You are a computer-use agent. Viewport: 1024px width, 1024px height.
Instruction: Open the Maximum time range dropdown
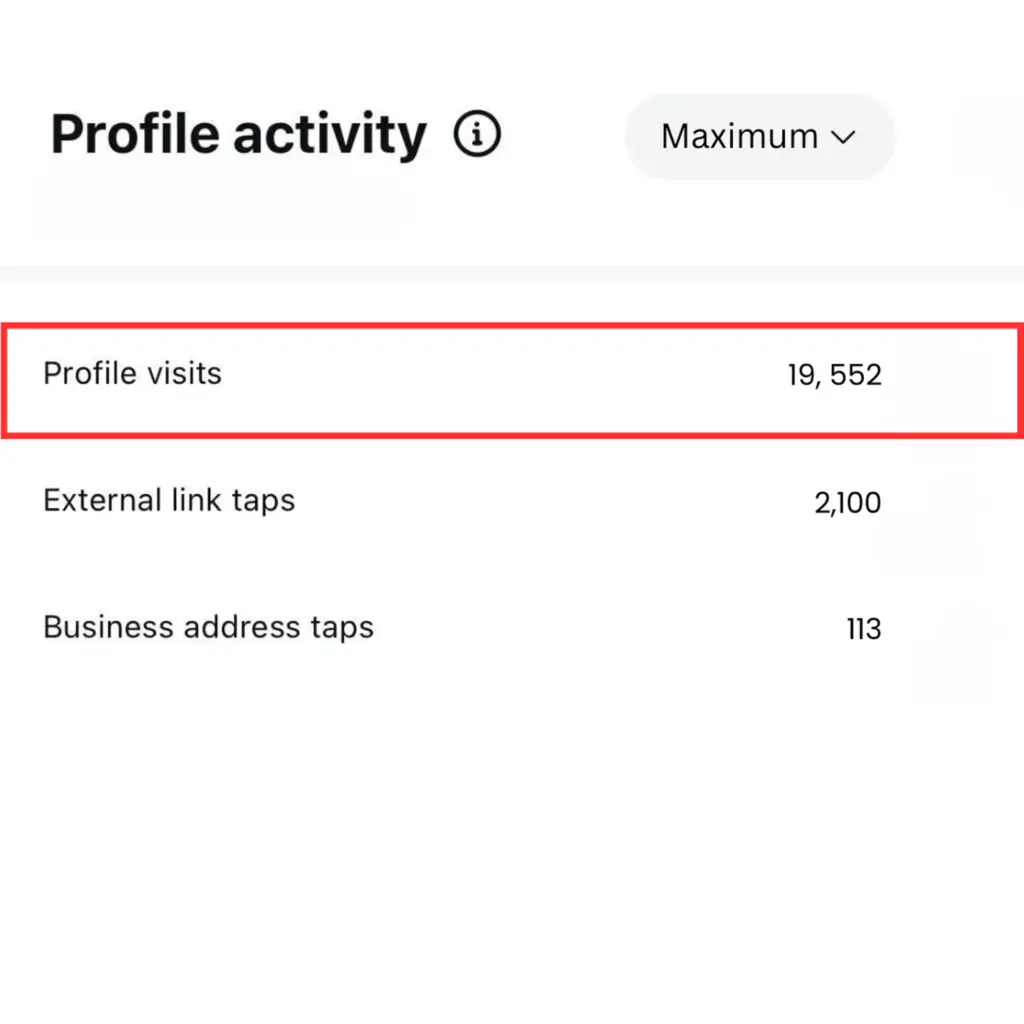(759, 137)
